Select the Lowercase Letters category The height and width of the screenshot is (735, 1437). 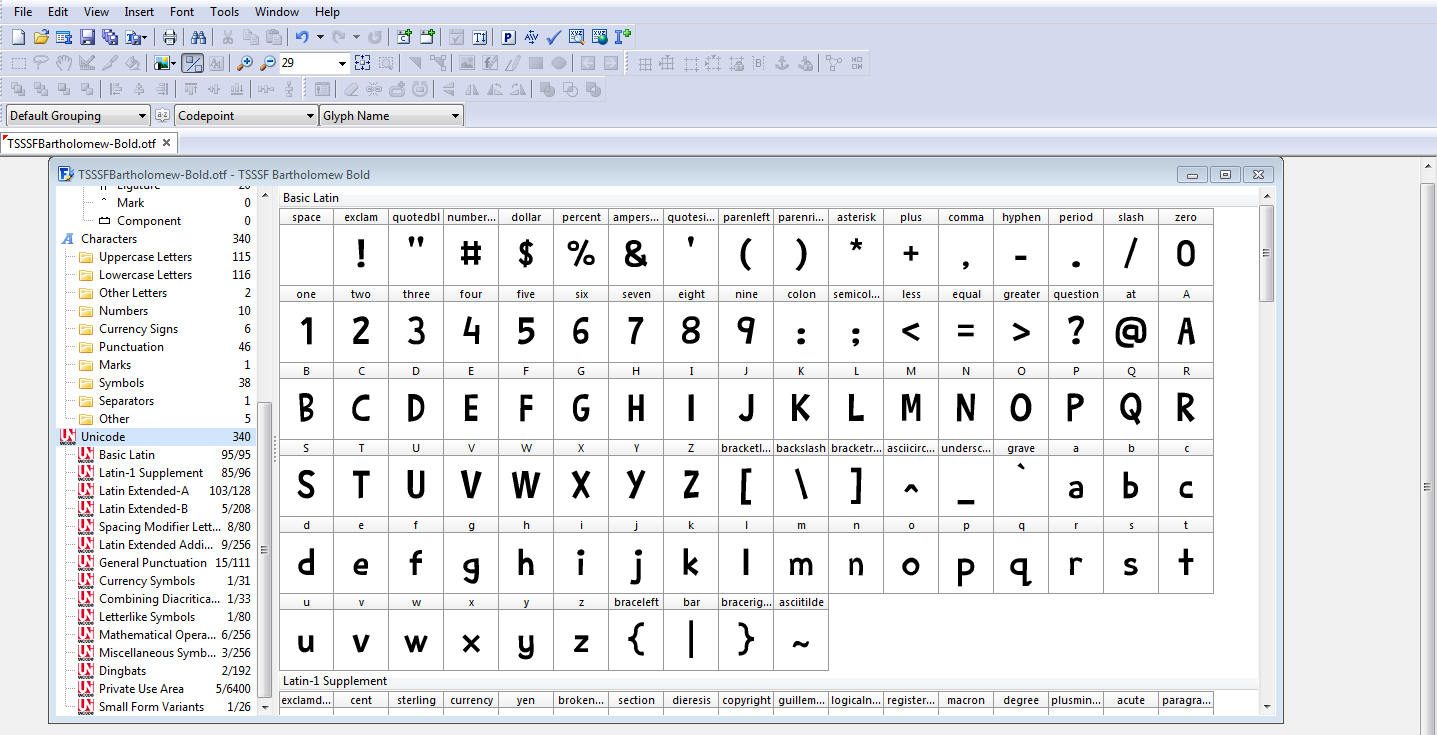[145, 275]
